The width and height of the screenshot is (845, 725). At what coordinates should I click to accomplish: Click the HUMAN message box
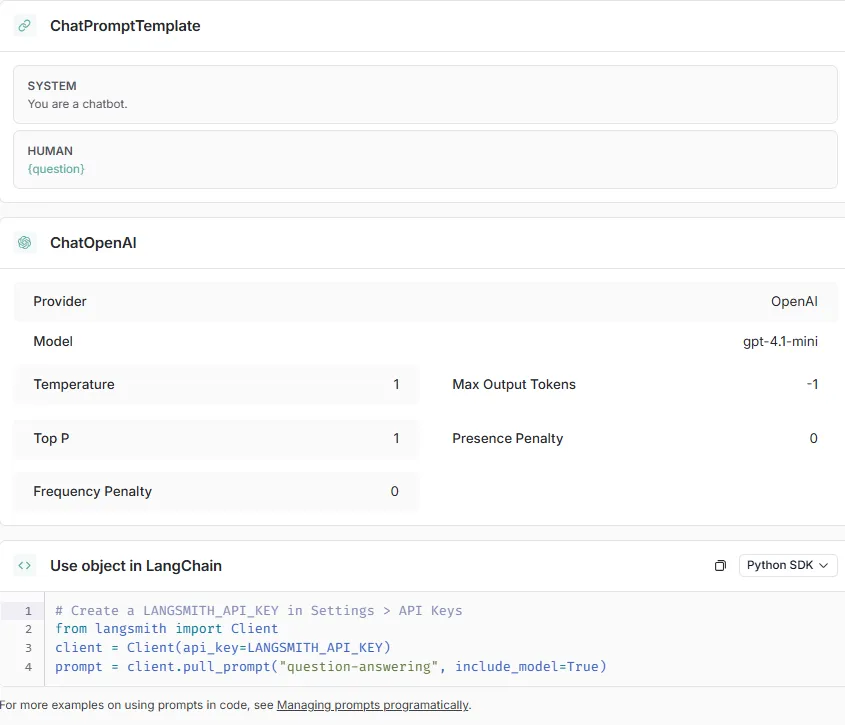pyautogui.click(x=425, y=160)
